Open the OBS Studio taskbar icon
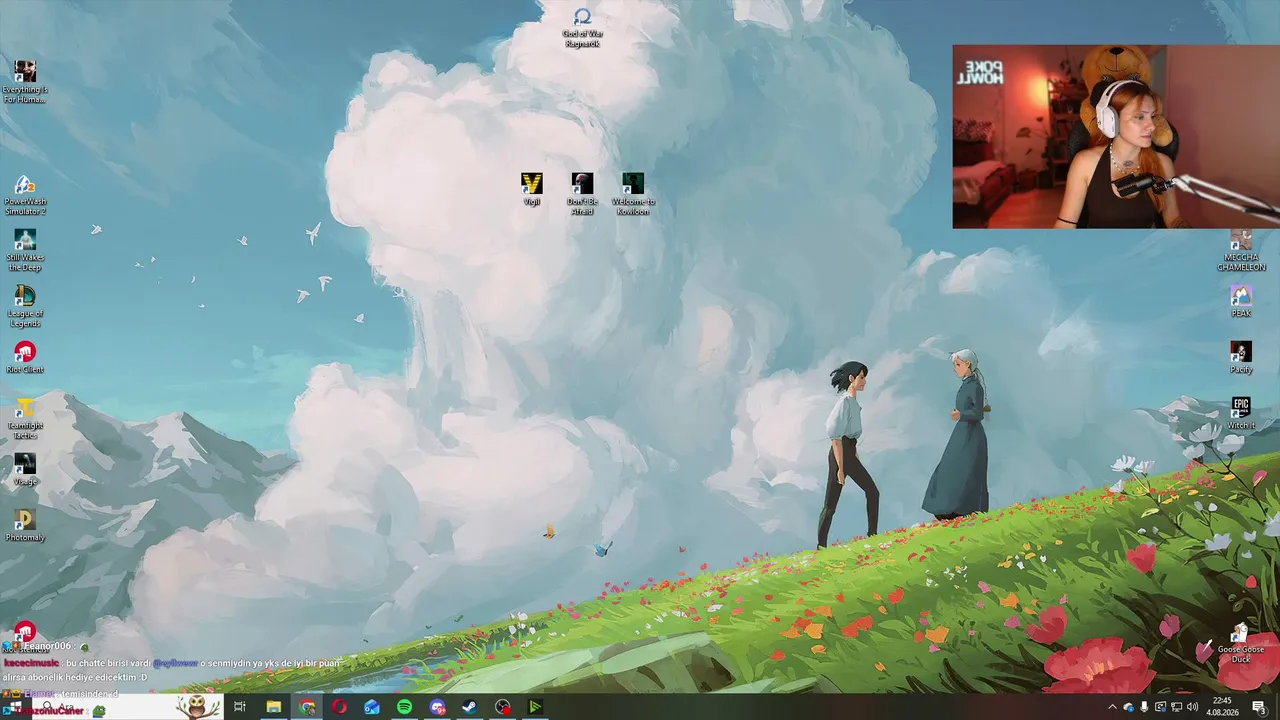Viewport: 1280px width, 720px height. [502, 707]
